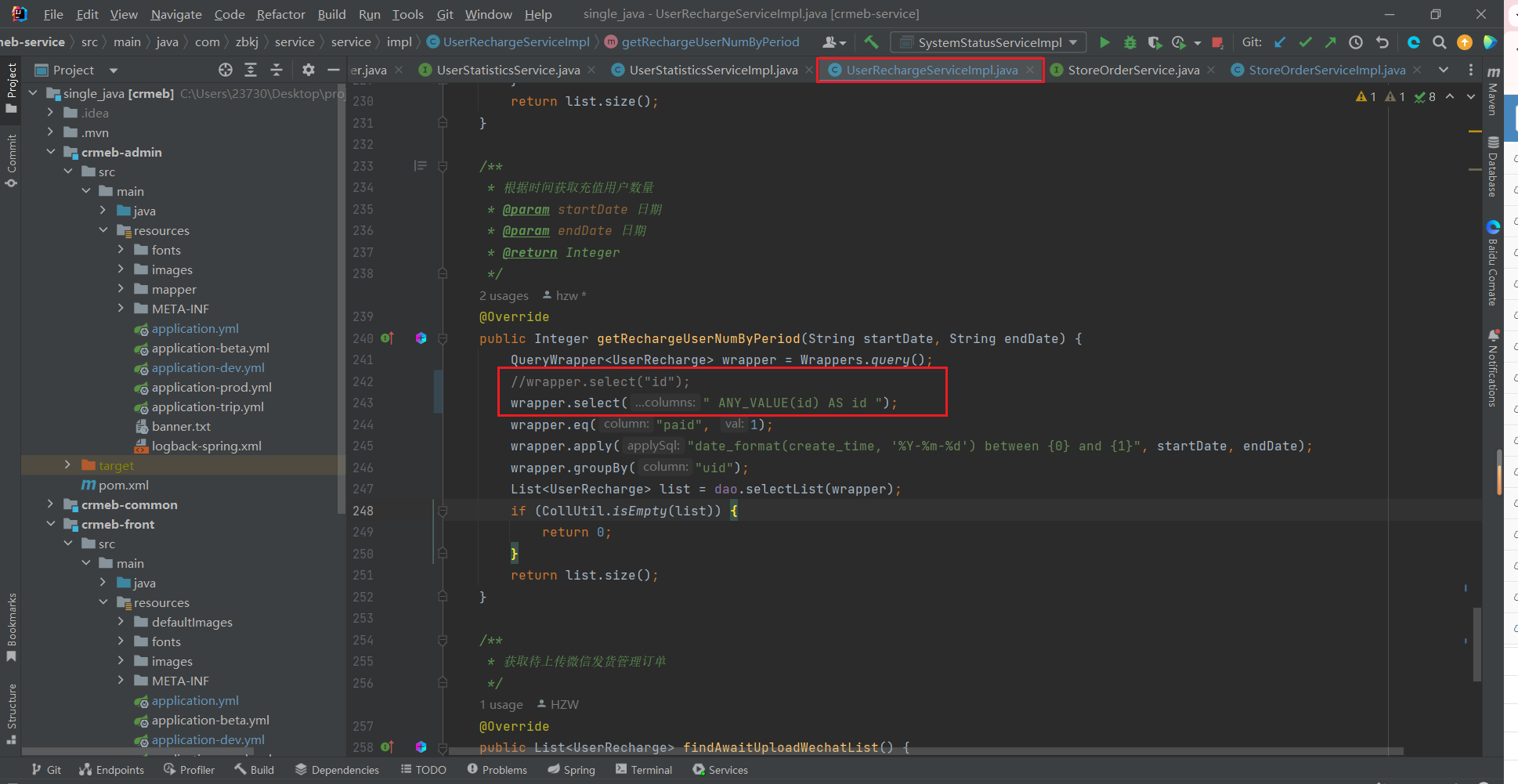Toggle Project tool window stripe button
The height and width of the screenshot is (784, 1518).
tap(11, 88)
